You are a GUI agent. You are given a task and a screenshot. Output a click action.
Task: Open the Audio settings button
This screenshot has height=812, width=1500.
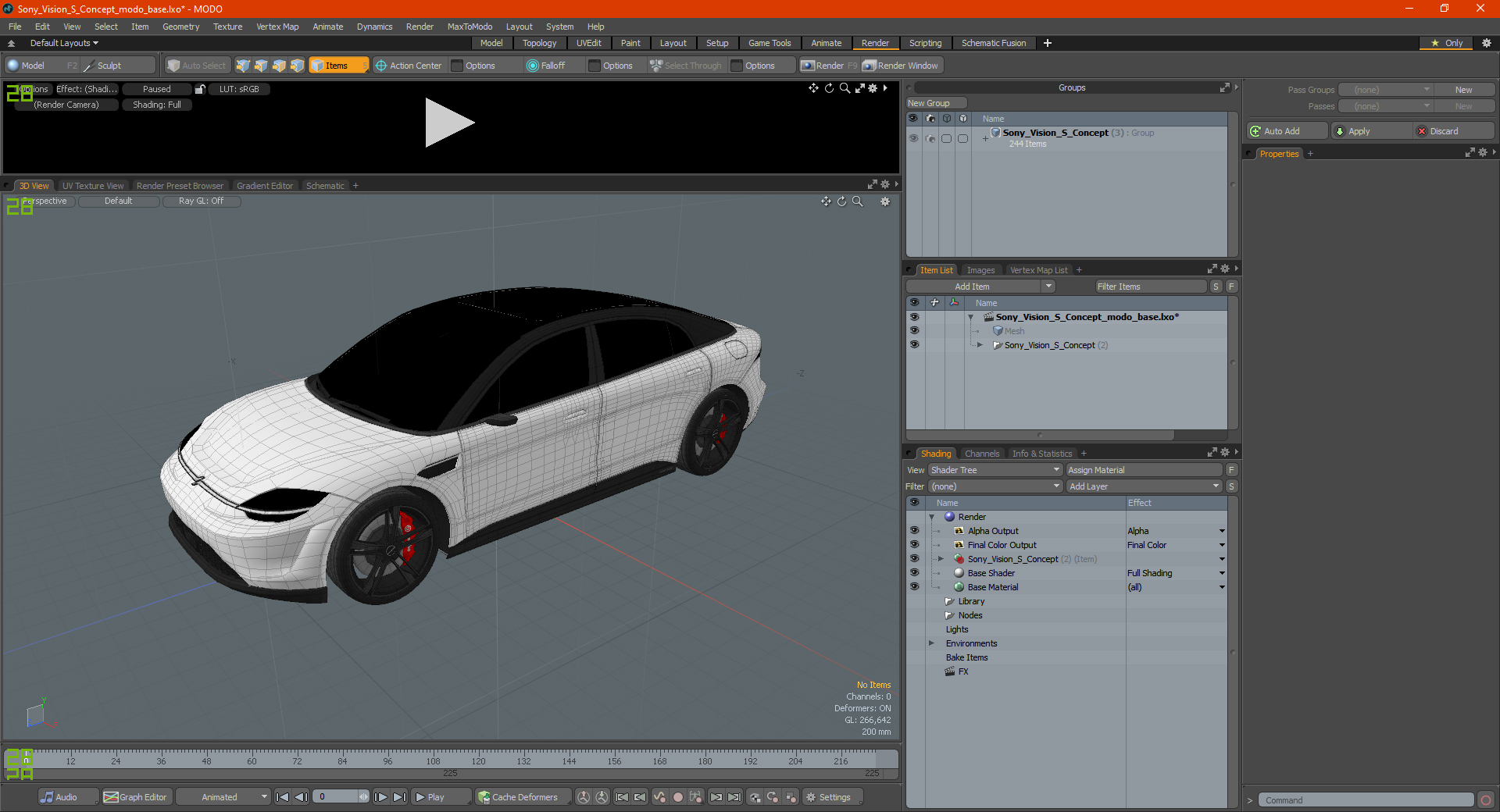(68, 797)
